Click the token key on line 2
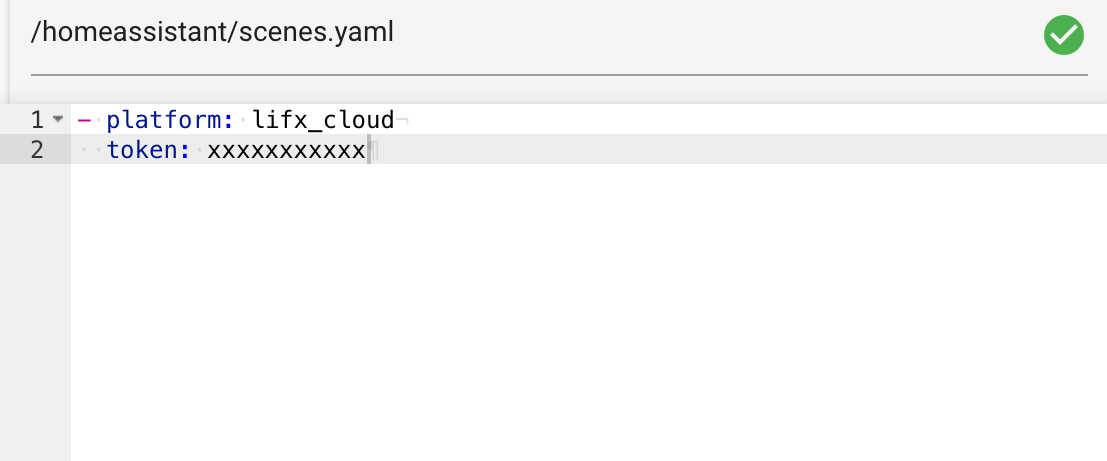Image resolution: width=1107 pixels, height=461 pixels. coord(142,150)
